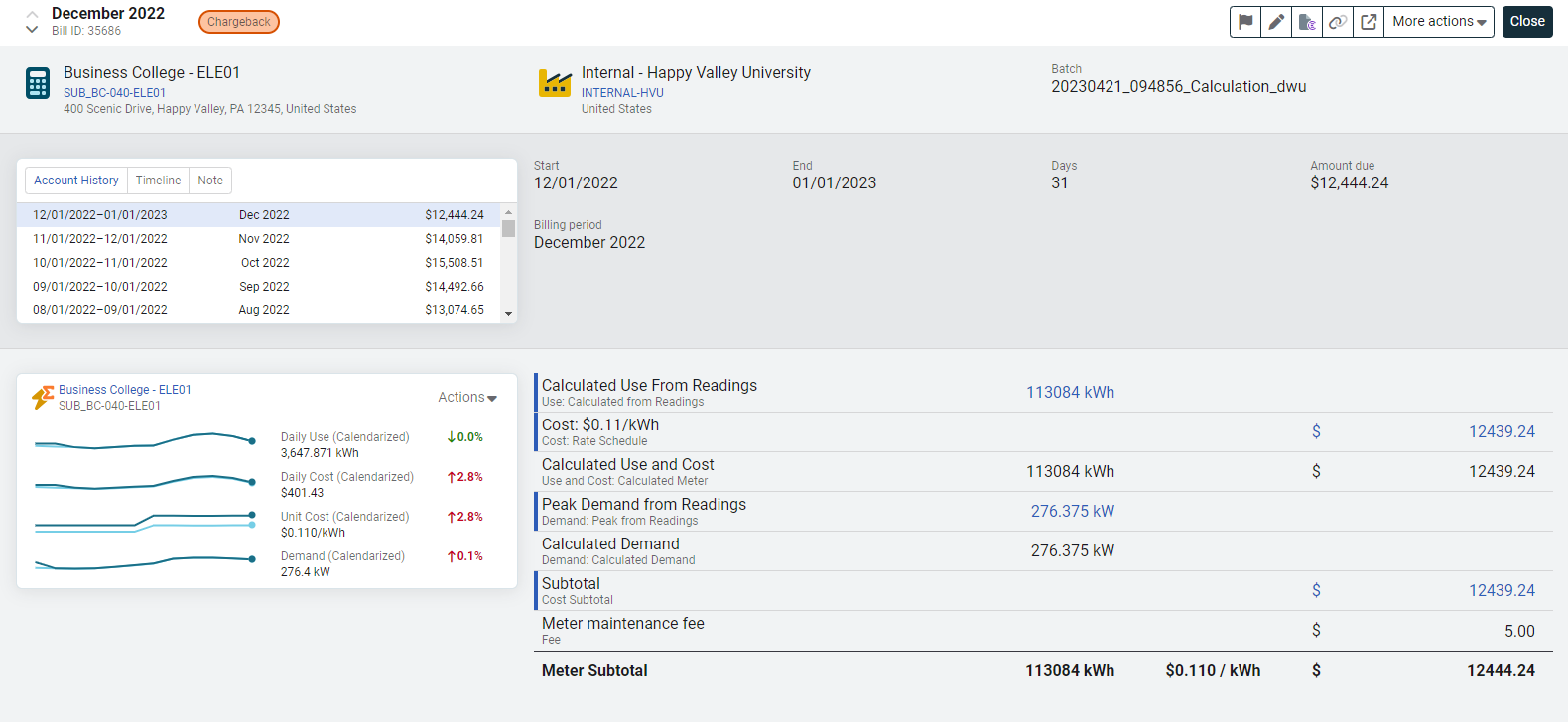This screenshot has height=722, width=1568.
Task: Select the Account History tab
Action: [x=76, y=180]
